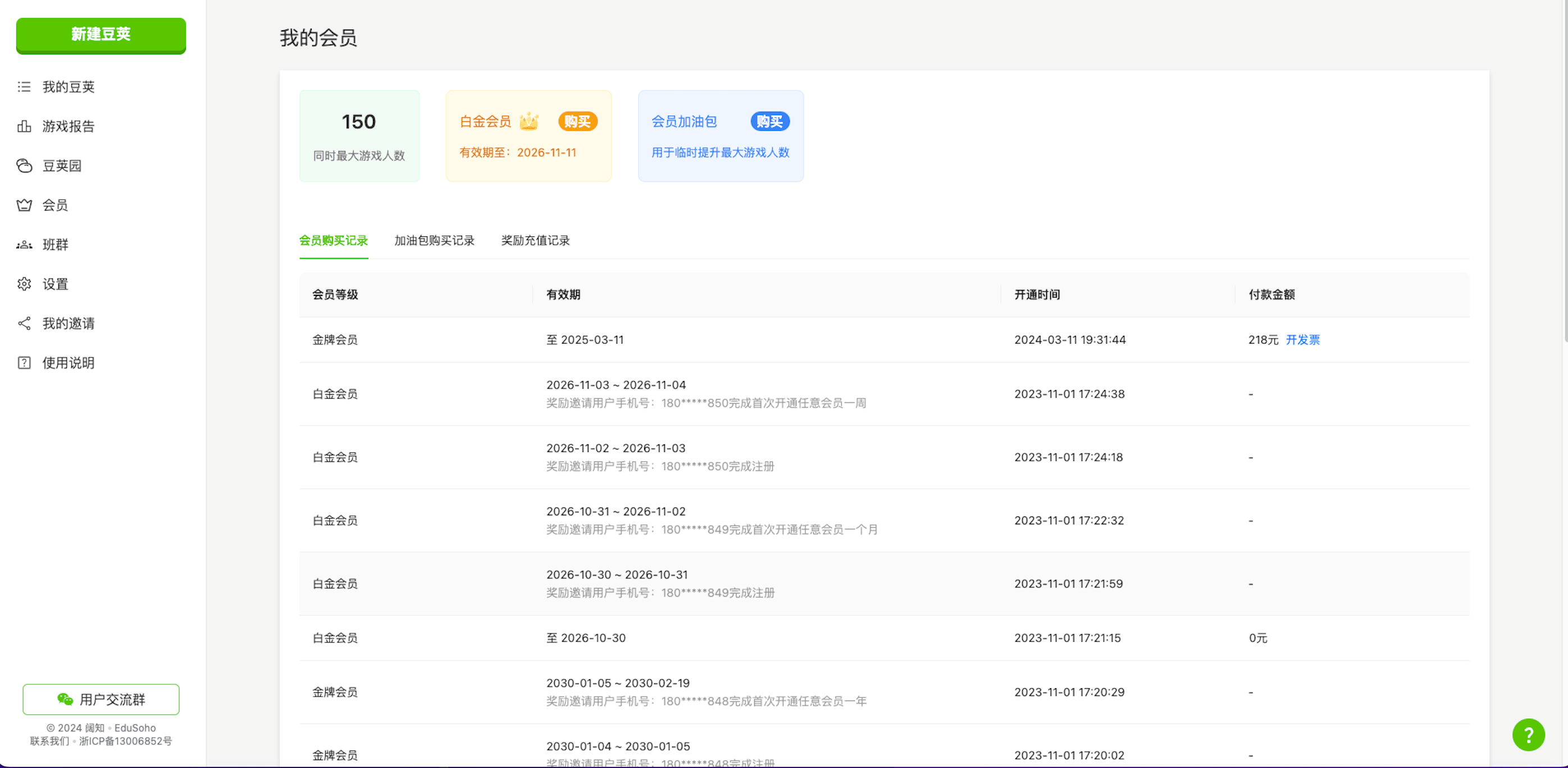Click 2023-11-01 17:21:59 time cell
This screenshot has width=1568, height=768.
click(1069, 584)
